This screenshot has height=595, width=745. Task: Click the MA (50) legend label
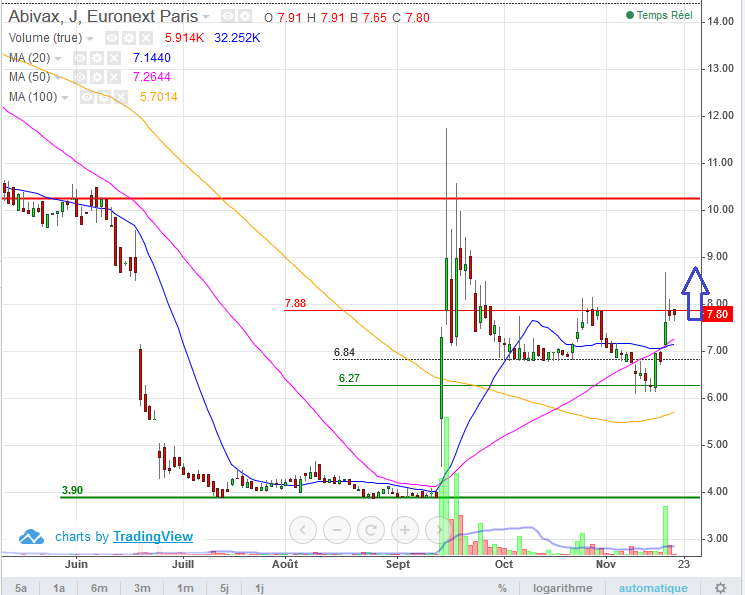[29, 77]
